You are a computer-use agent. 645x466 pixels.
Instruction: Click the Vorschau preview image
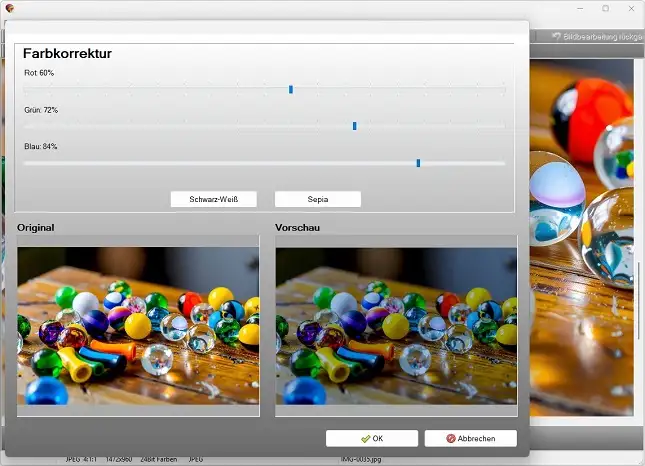coord(396,326)
